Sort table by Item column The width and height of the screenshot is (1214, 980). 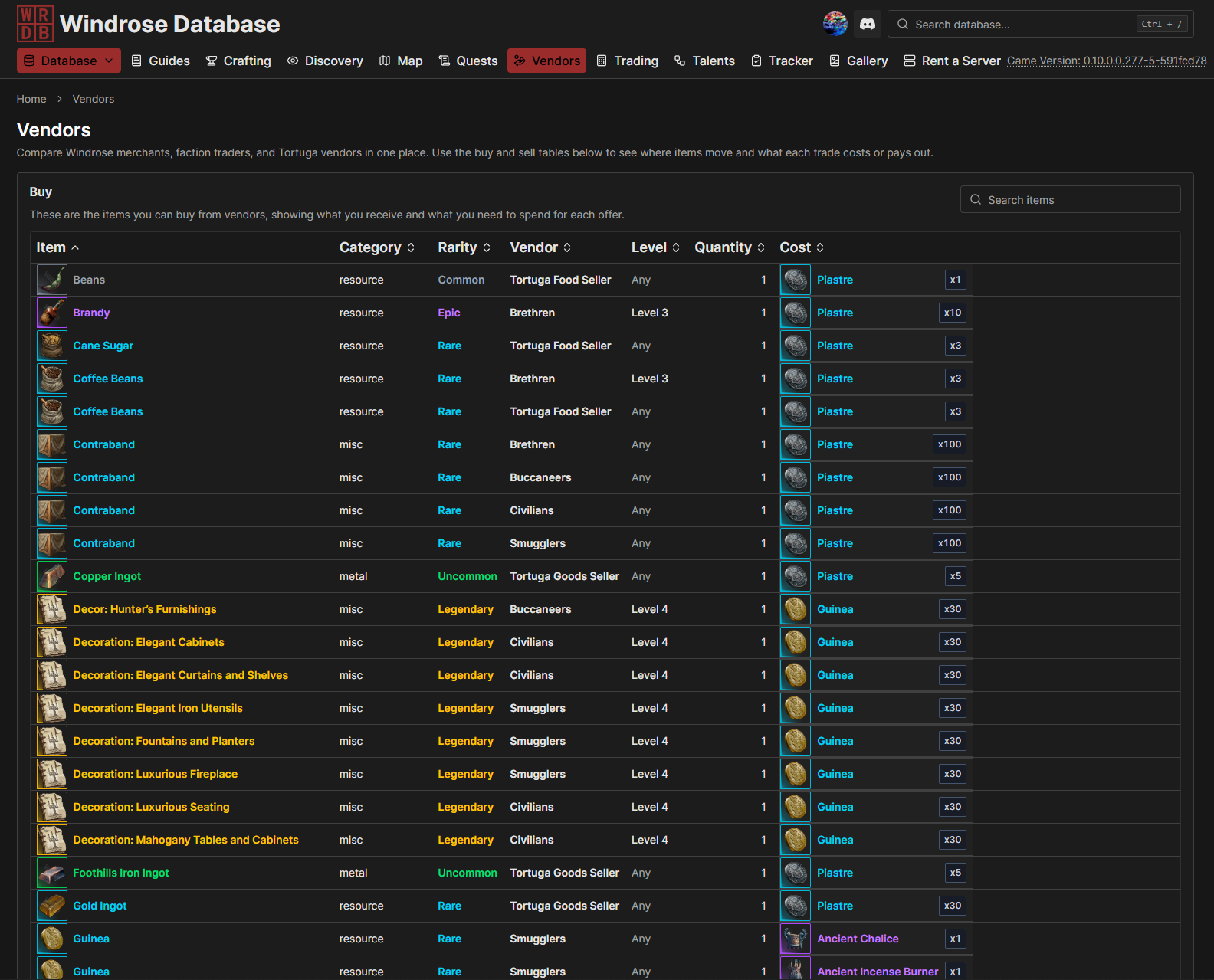click(58, 247)
